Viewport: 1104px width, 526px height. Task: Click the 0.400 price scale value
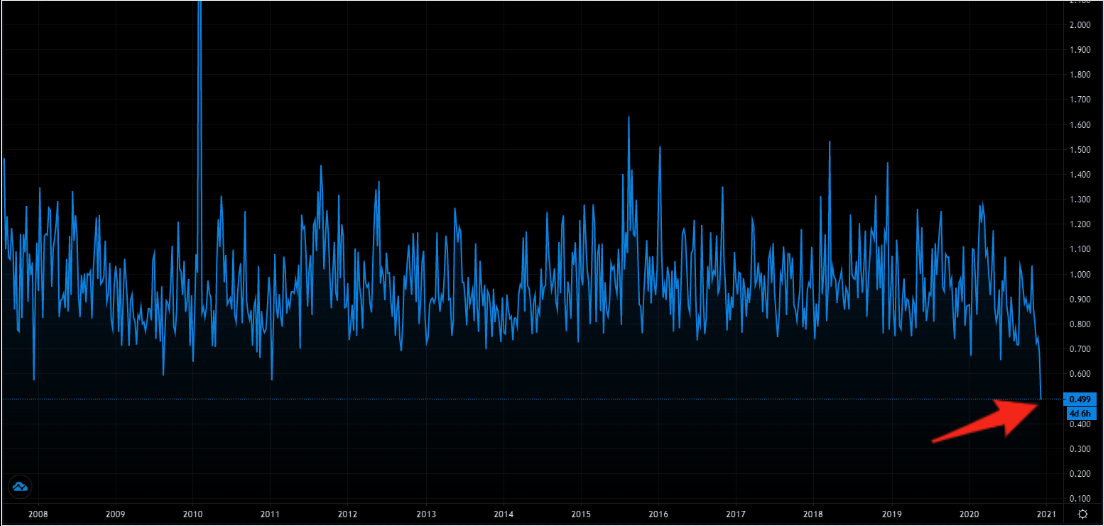point(1079,425)
